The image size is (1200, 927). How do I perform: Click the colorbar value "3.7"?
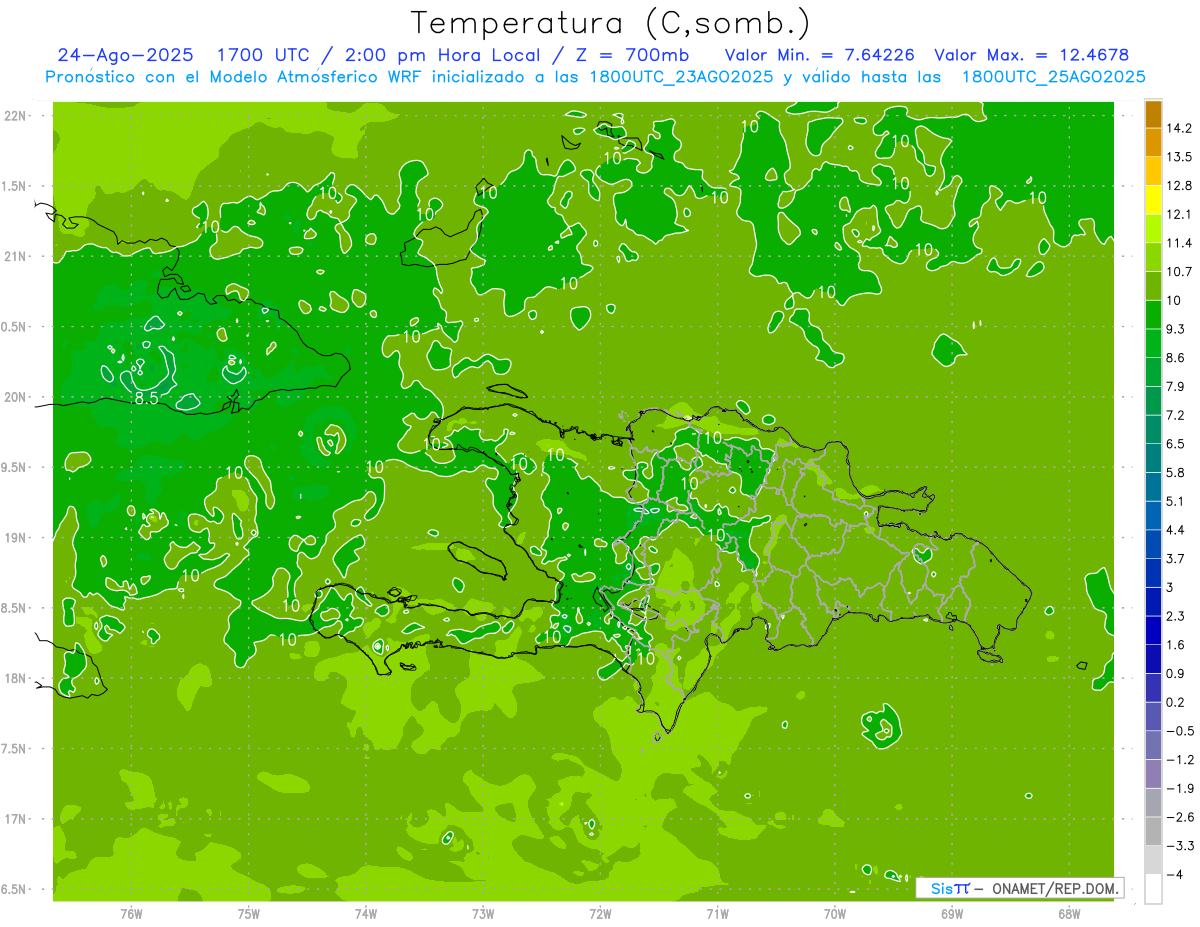[1176, 558]
